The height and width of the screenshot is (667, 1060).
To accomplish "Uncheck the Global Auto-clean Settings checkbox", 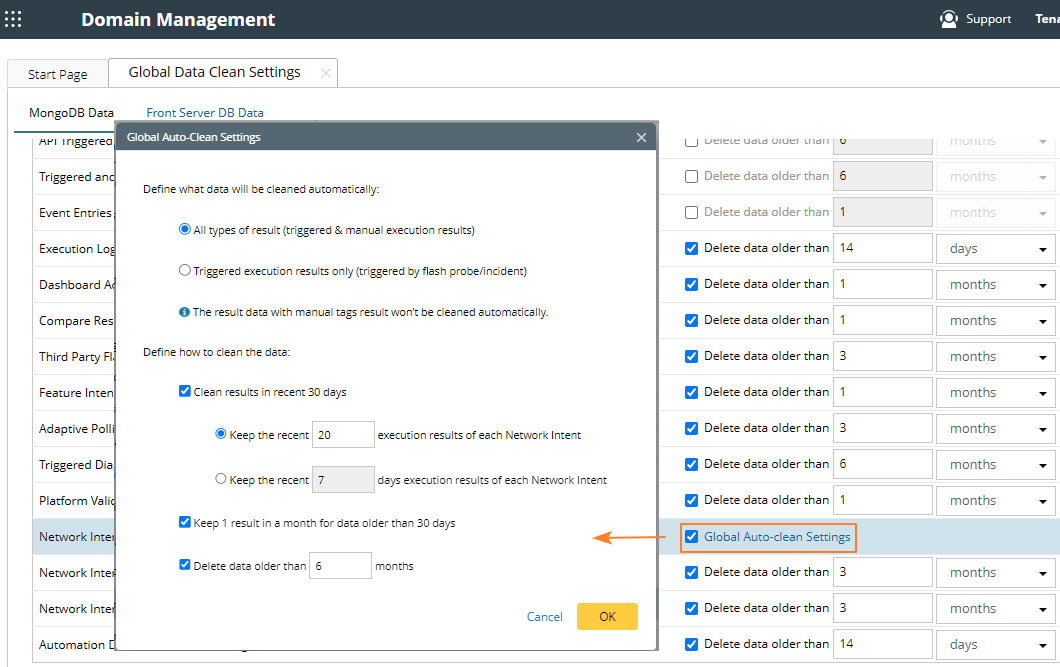I will click(691, 537).
